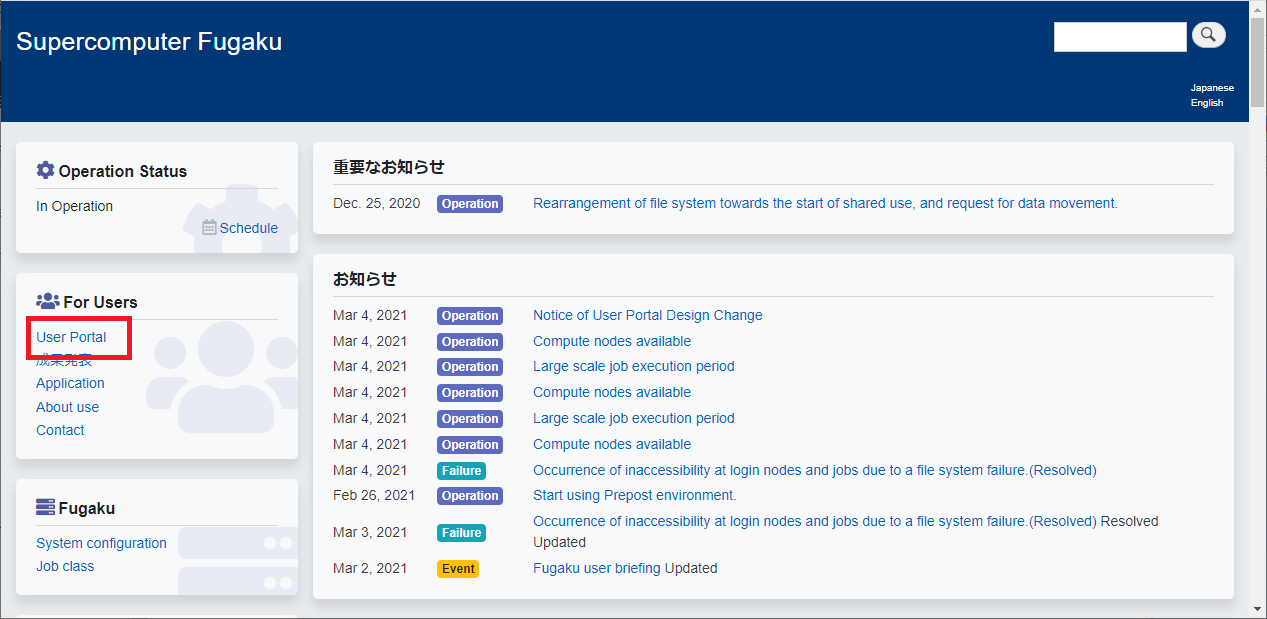Click the Failure badge dated Mar 4
1267x619 pixels.
pos(461,471)
